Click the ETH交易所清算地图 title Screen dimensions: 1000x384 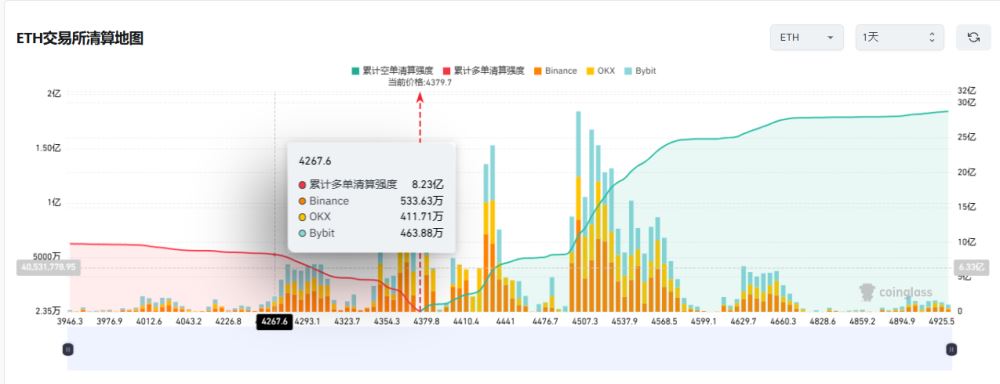80,38
